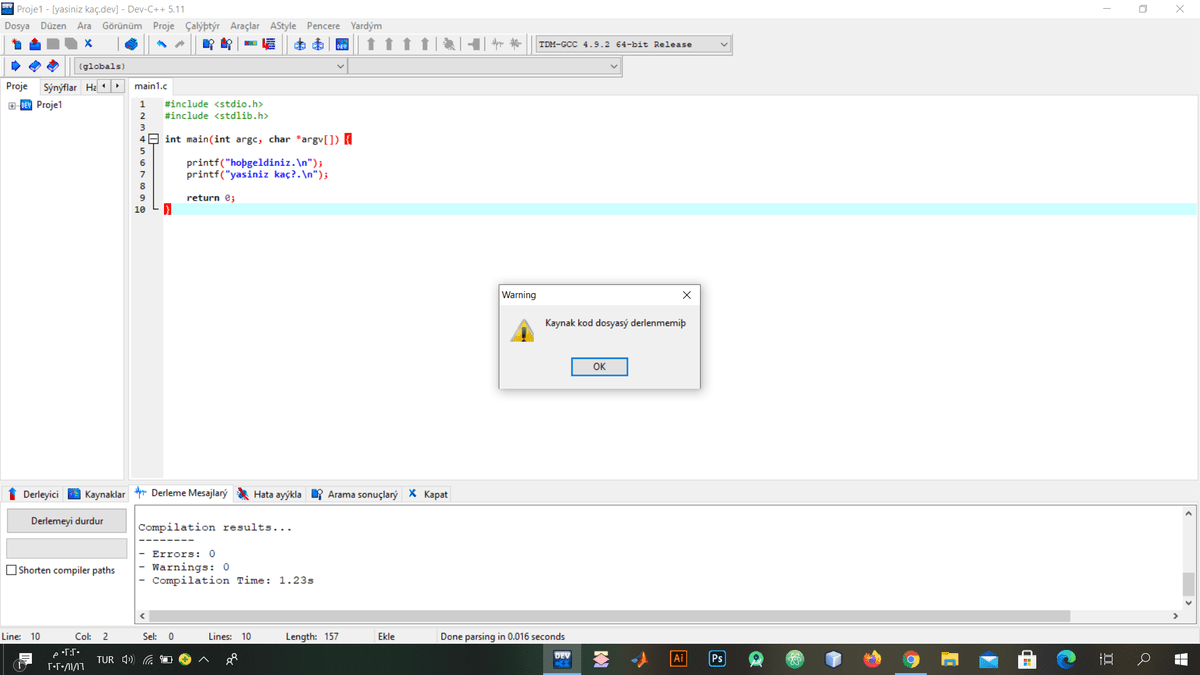Click the Replace toolbar icon
This screenshot has height=675, width=1200.
pos(227,44)
